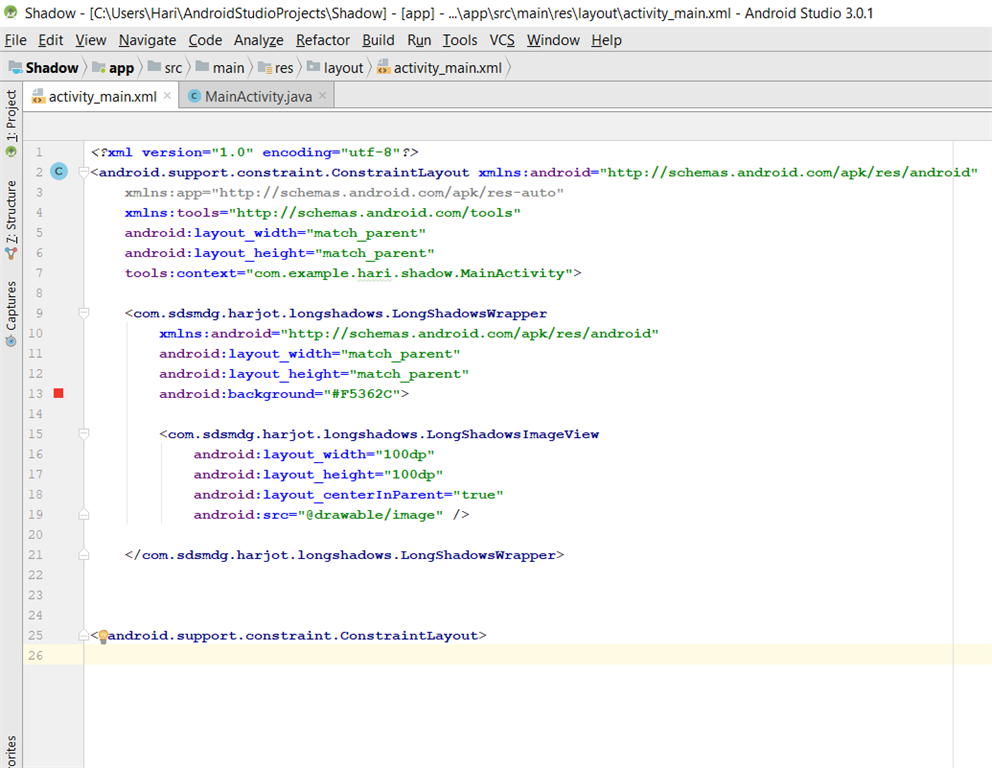Click the fold end marker on line 25
This screenshot has height=768, width=992.
[83, 635]
